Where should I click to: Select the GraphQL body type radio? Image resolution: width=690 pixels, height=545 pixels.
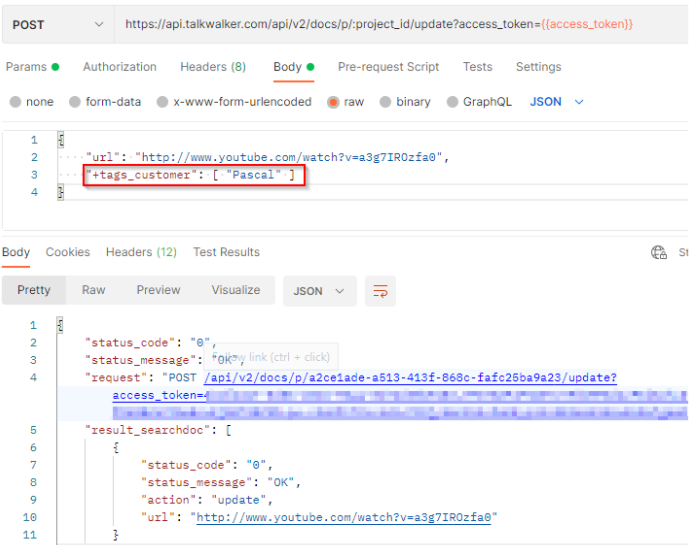452,102
